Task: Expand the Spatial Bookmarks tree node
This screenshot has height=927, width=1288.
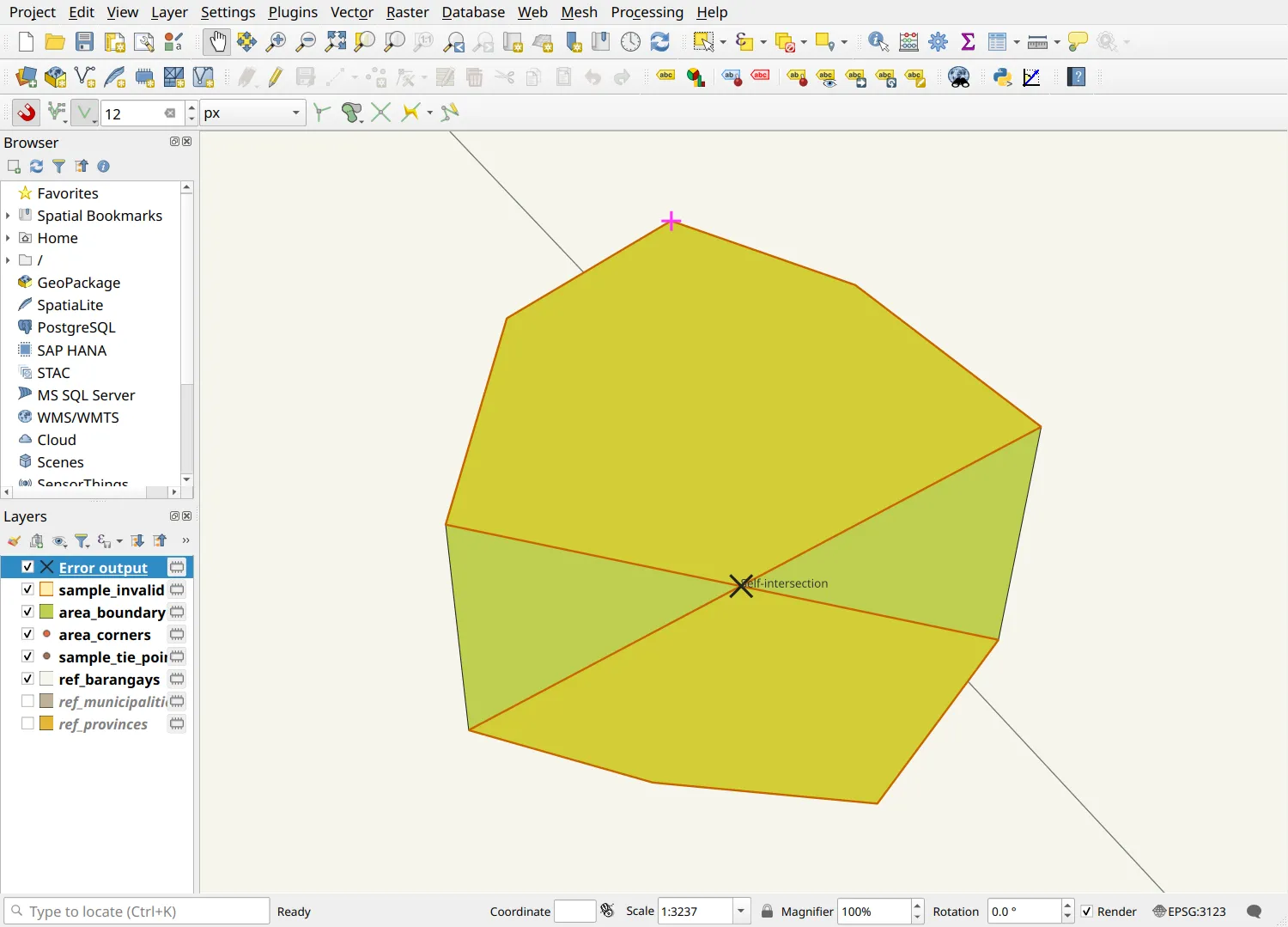Action: pos(8,216)
